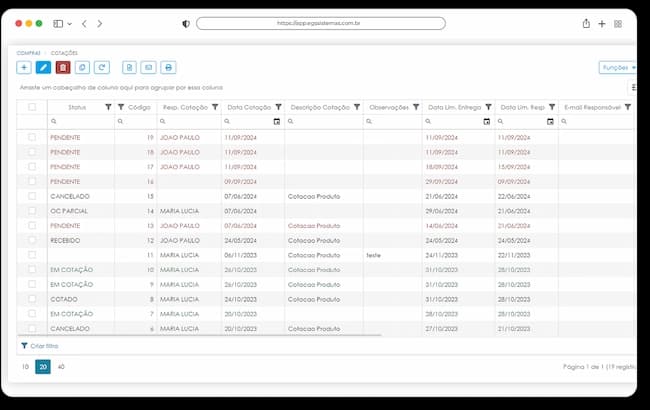Click the COMPRAS breadcrumb
Viewport: 650px width, 410px height.
point(28,53)
